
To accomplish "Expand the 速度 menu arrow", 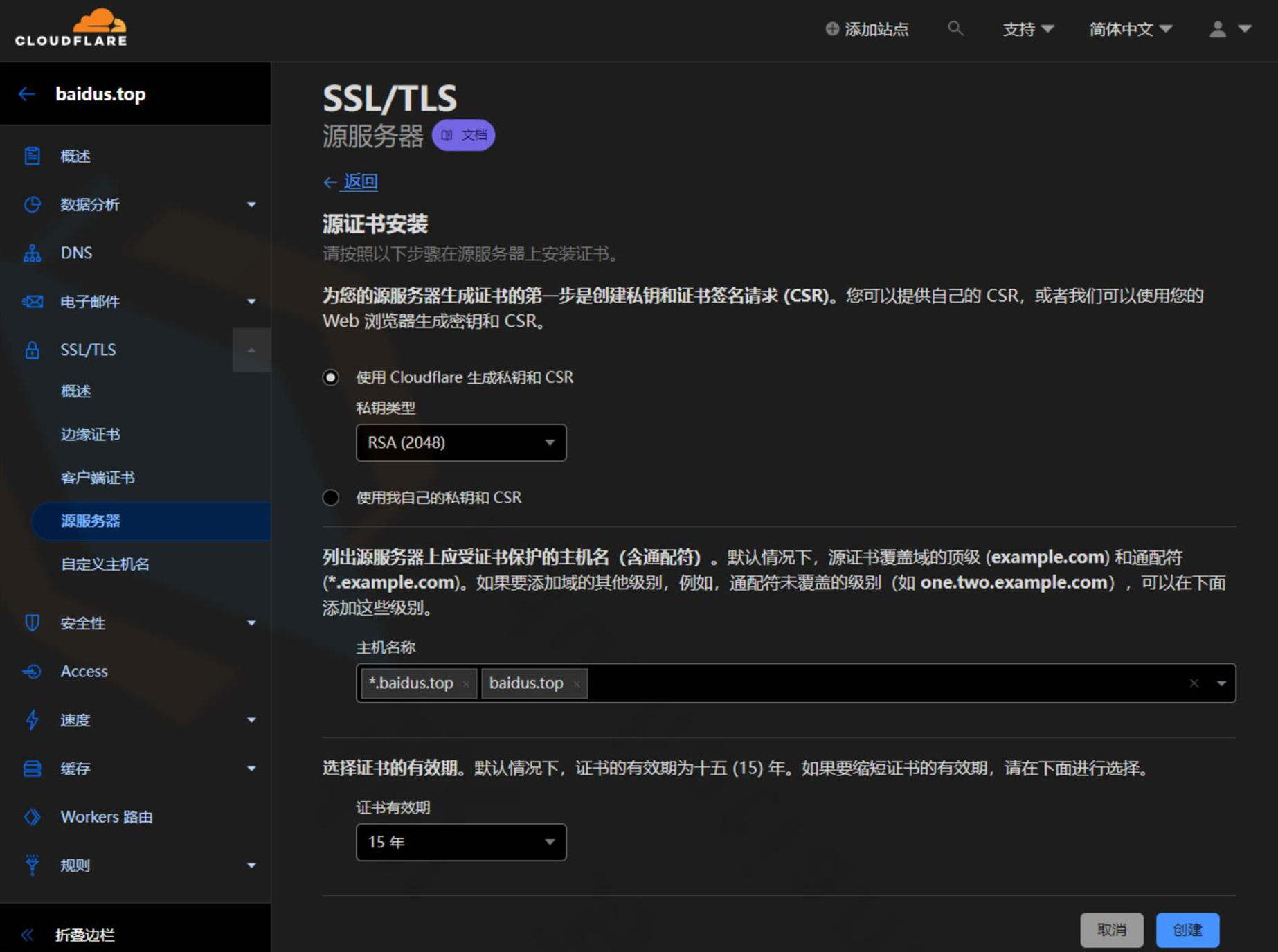I will coord(251,720).
